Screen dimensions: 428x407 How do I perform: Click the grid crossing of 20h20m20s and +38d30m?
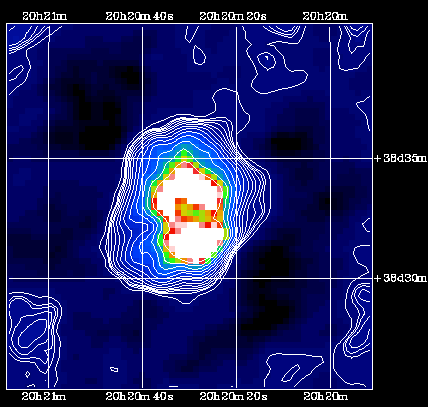(x=236, y=278)
